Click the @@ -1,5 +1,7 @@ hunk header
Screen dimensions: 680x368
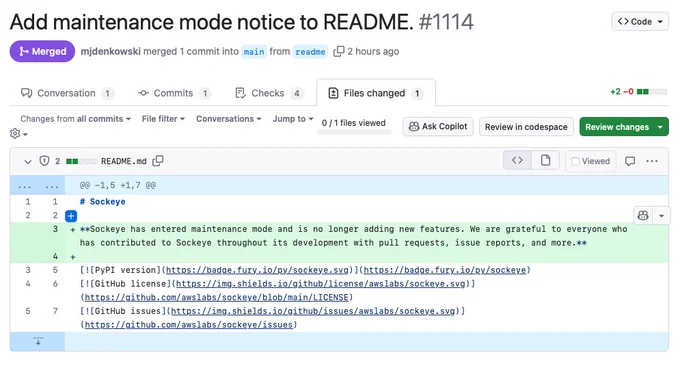point(118,186)
